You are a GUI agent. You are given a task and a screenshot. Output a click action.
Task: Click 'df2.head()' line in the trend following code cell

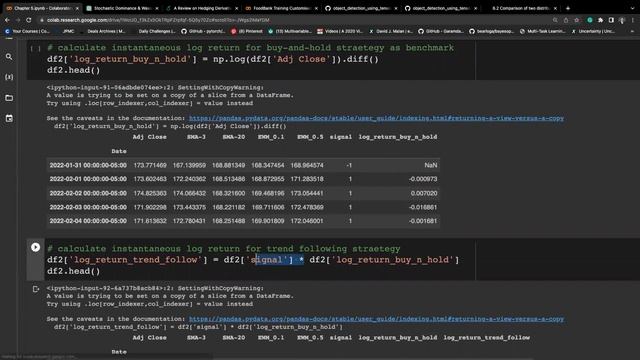tap(73, 271)
